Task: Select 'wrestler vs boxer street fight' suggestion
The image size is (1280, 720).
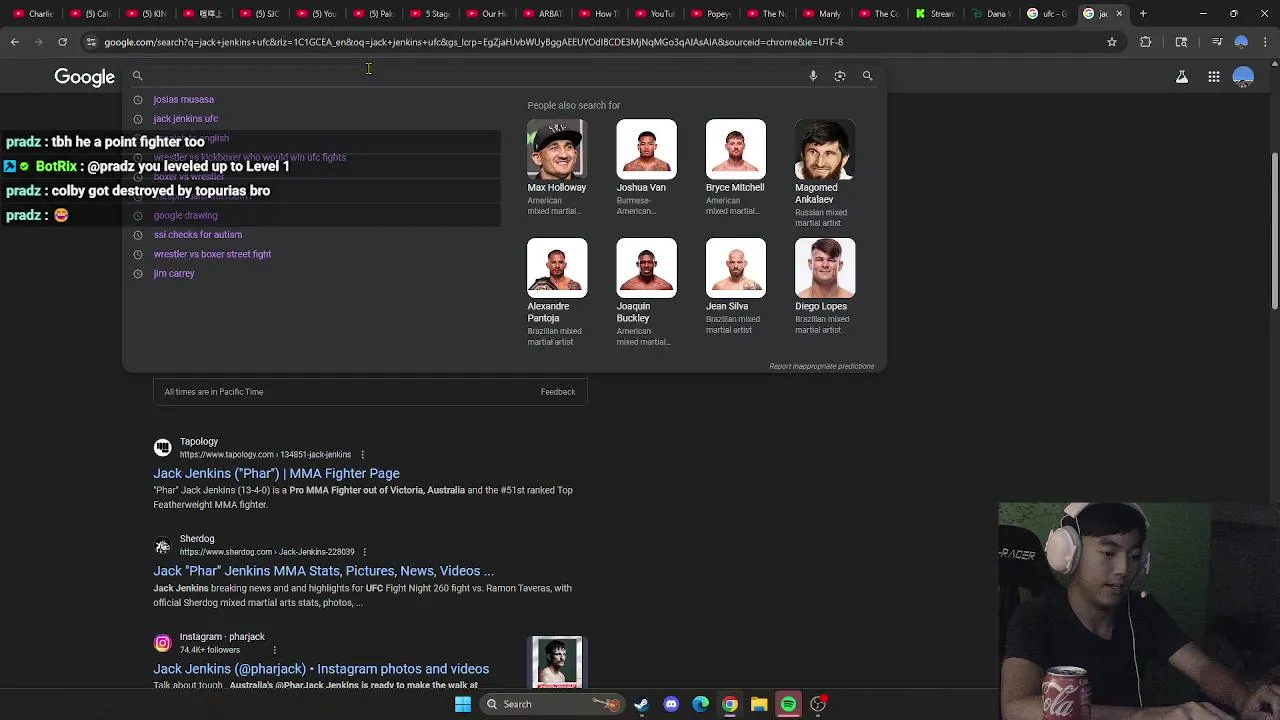Action: coord(212,254)
